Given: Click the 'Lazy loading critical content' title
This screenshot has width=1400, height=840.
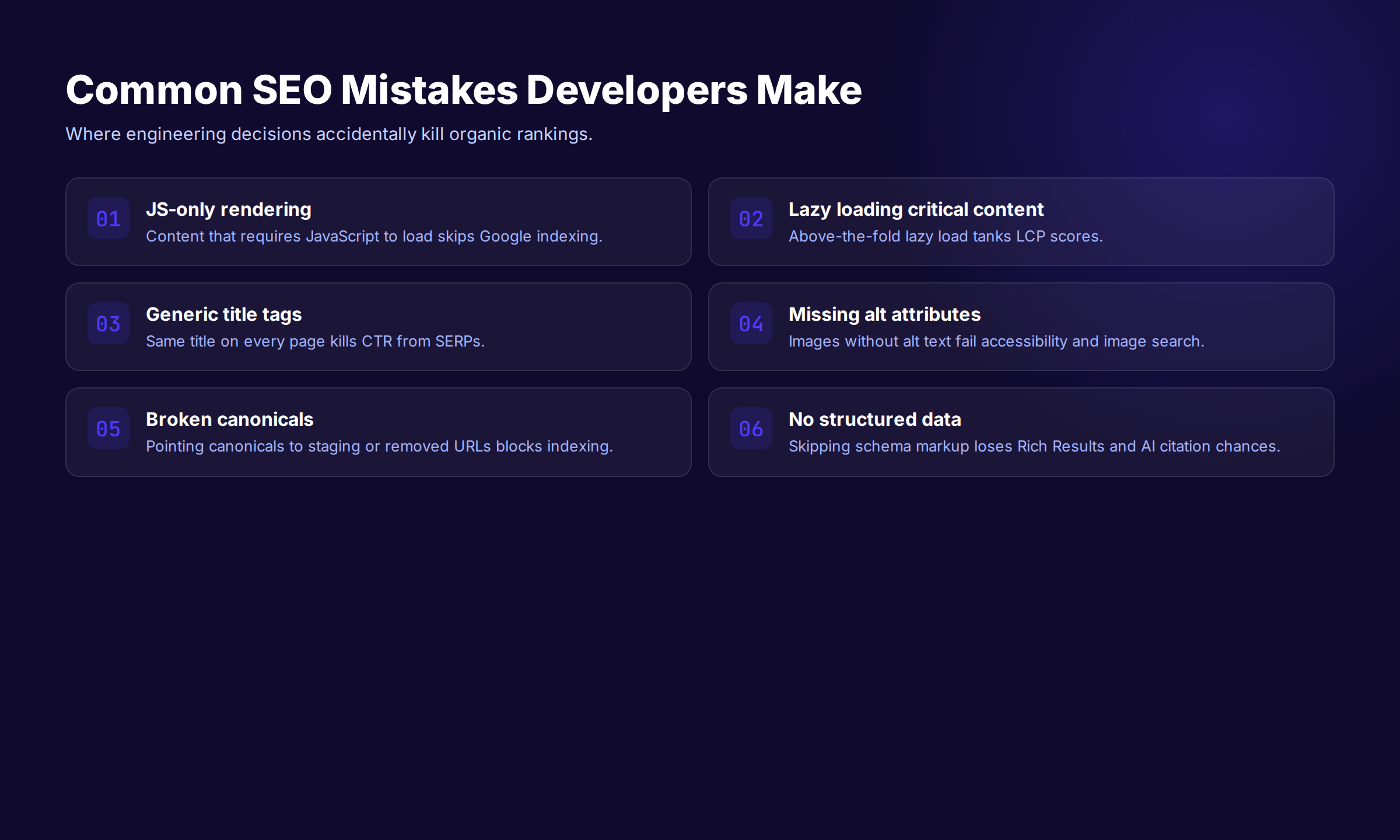Looking at the screenshot, I should coord(916,209).
